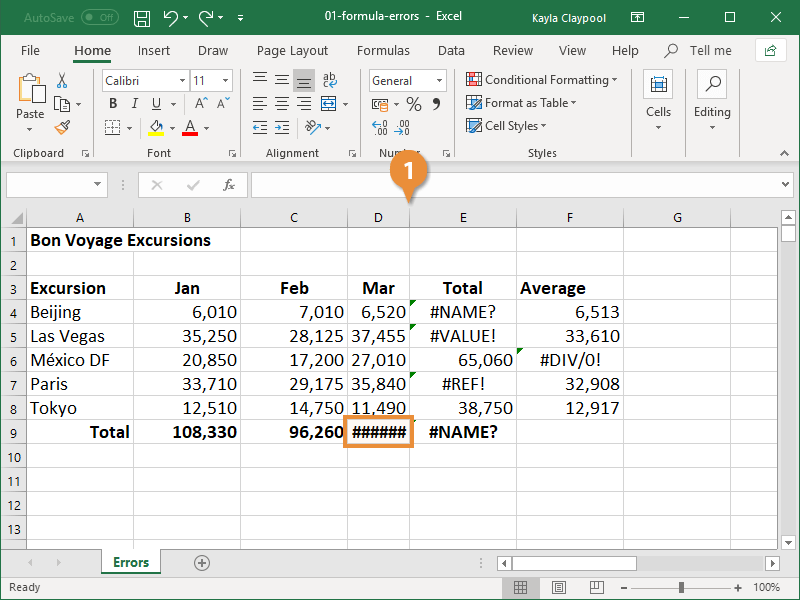Click the zoom slider in status bar
800x600 pixels.
[682, 587]
